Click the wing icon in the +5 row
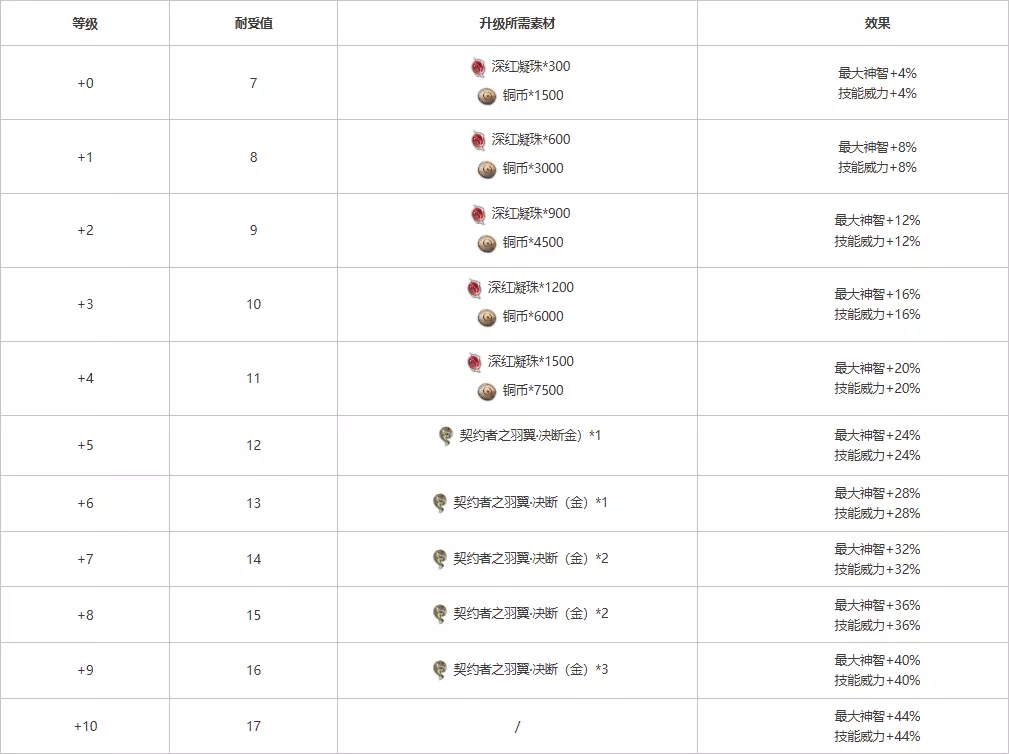This screenshot has height=754, width=1009. point(445,436)
